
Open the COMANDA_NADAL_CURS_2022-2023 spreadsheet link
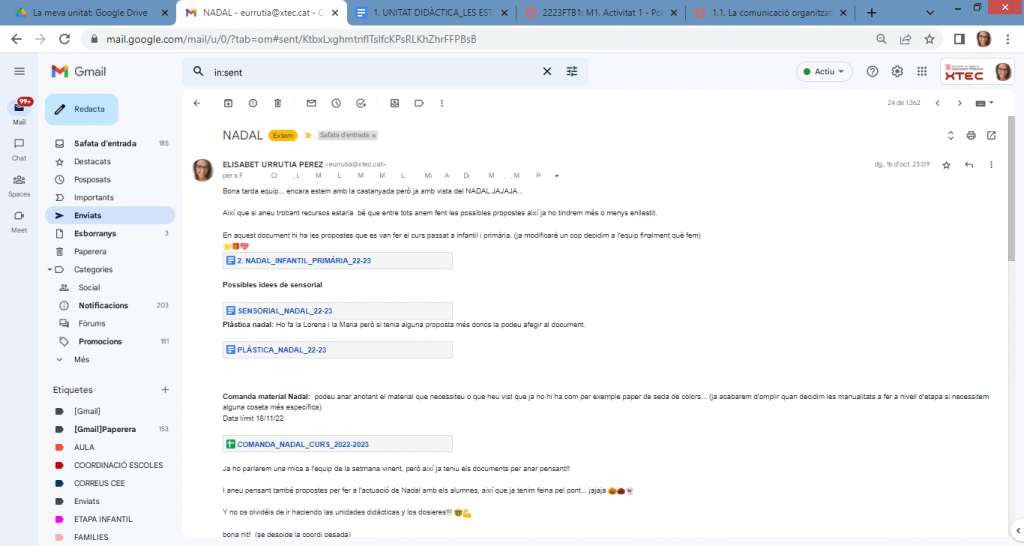(x=303, y=444)
